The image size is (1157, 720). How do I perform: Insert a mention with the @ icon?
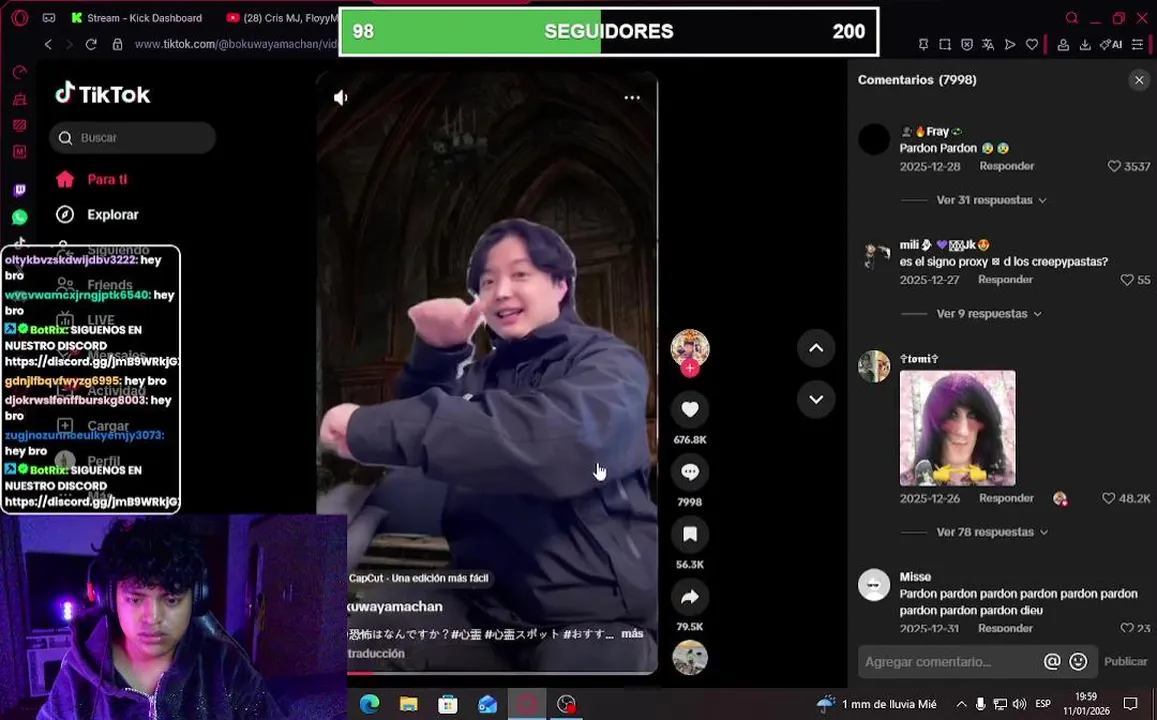tap(1051, 662)
